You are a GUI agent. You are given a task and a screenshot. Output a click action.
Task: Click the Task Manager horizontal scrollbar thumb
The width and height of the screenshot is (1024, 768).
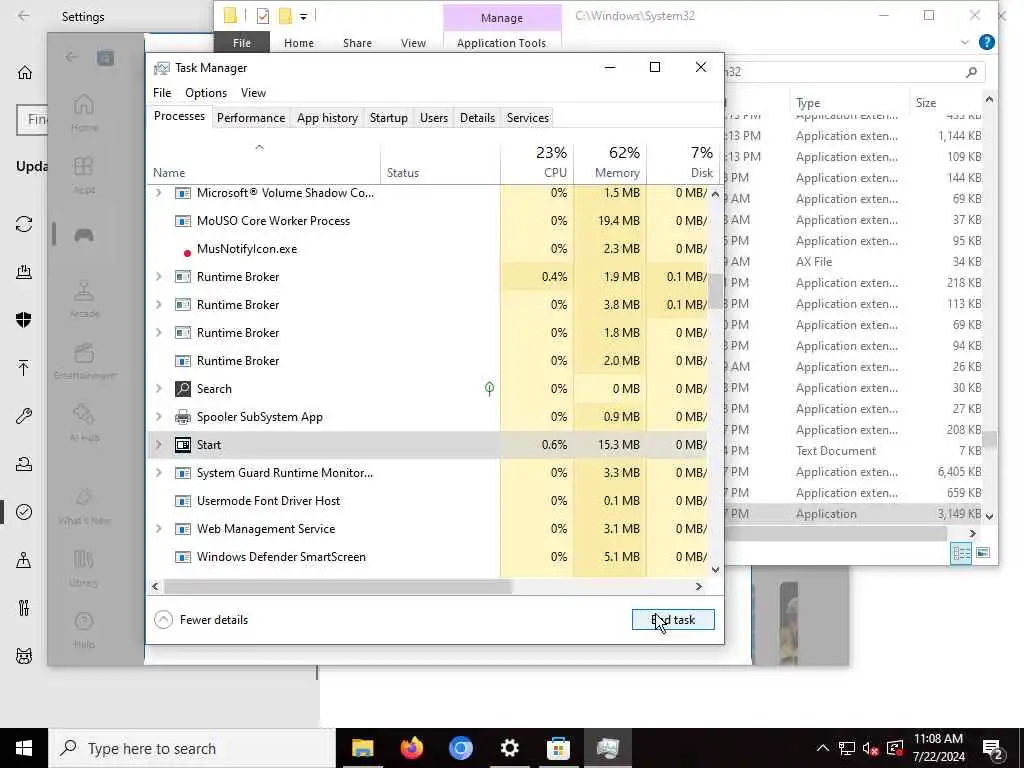[338, 586]
